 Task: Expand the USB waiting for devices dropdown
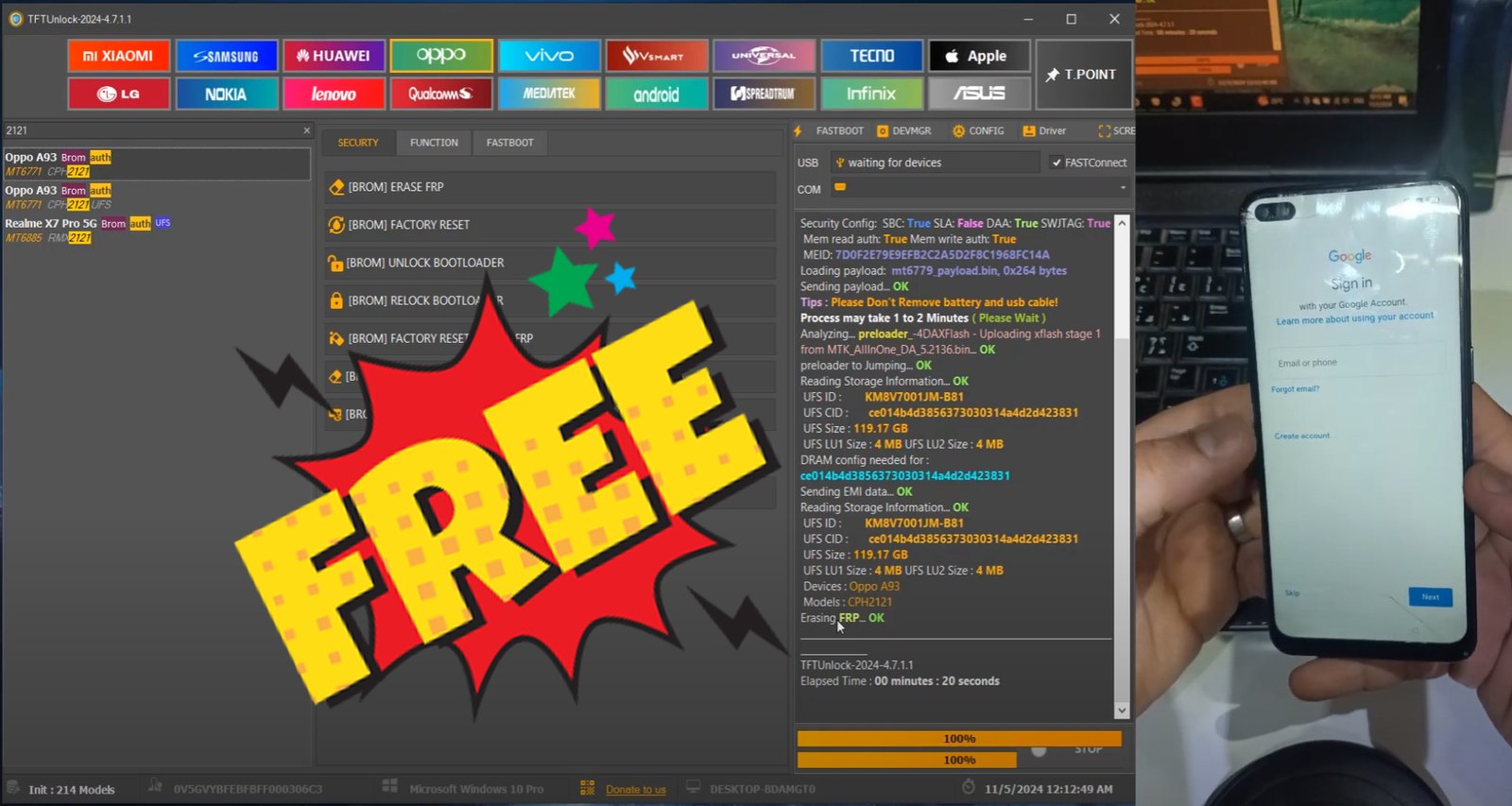click(x=935, y=163)
